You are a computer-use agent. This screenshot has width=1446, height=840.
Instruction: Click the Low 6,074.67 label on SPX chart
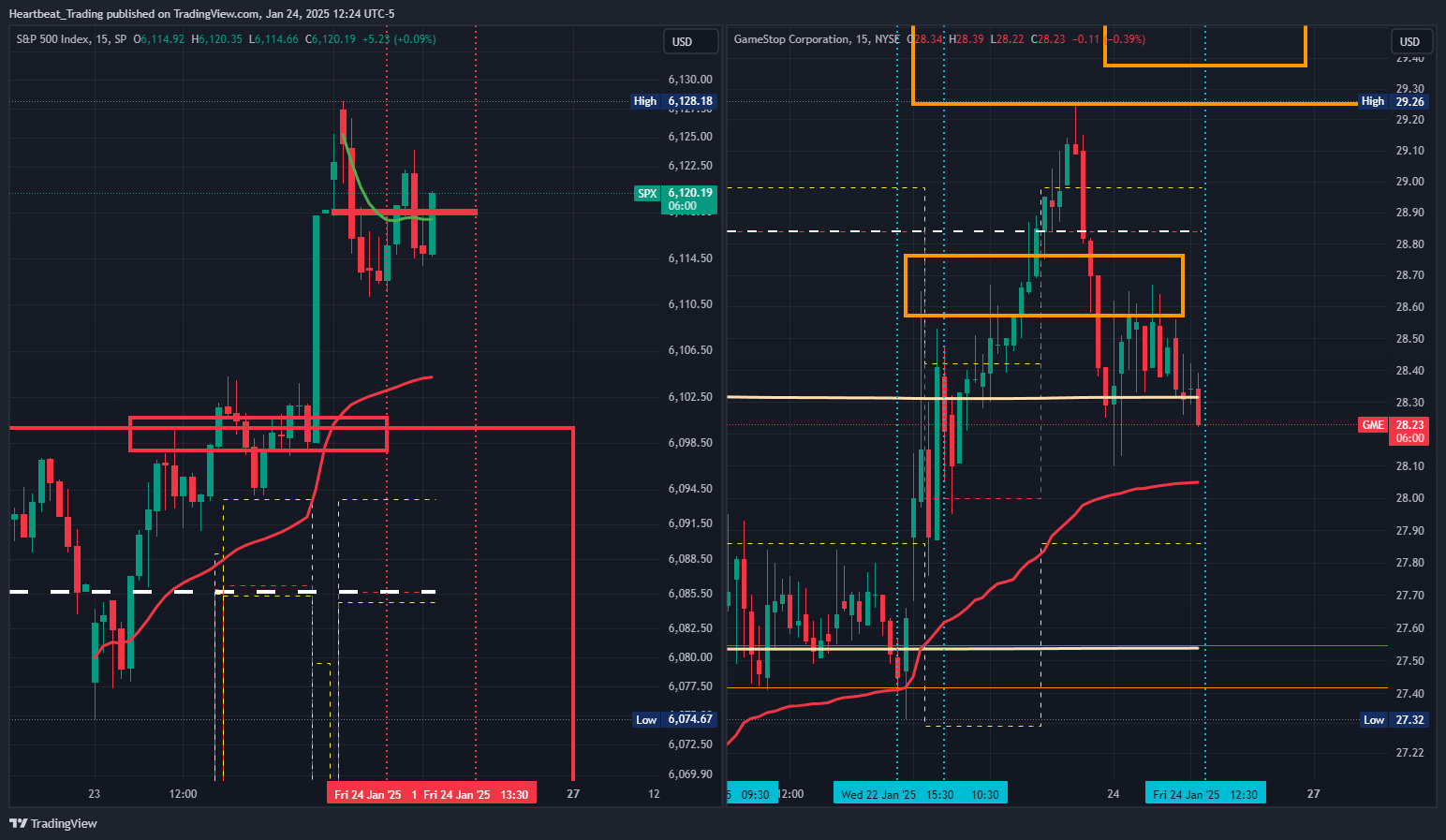(x=674, y=719)
